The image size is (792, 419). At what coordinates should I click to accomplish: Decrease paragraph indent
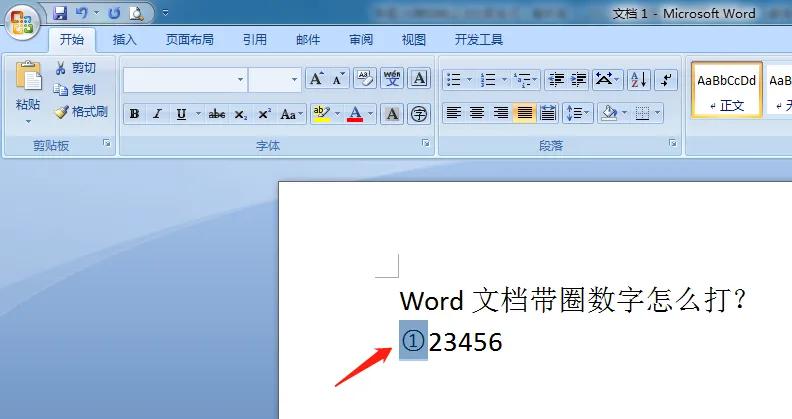point(556,79)
